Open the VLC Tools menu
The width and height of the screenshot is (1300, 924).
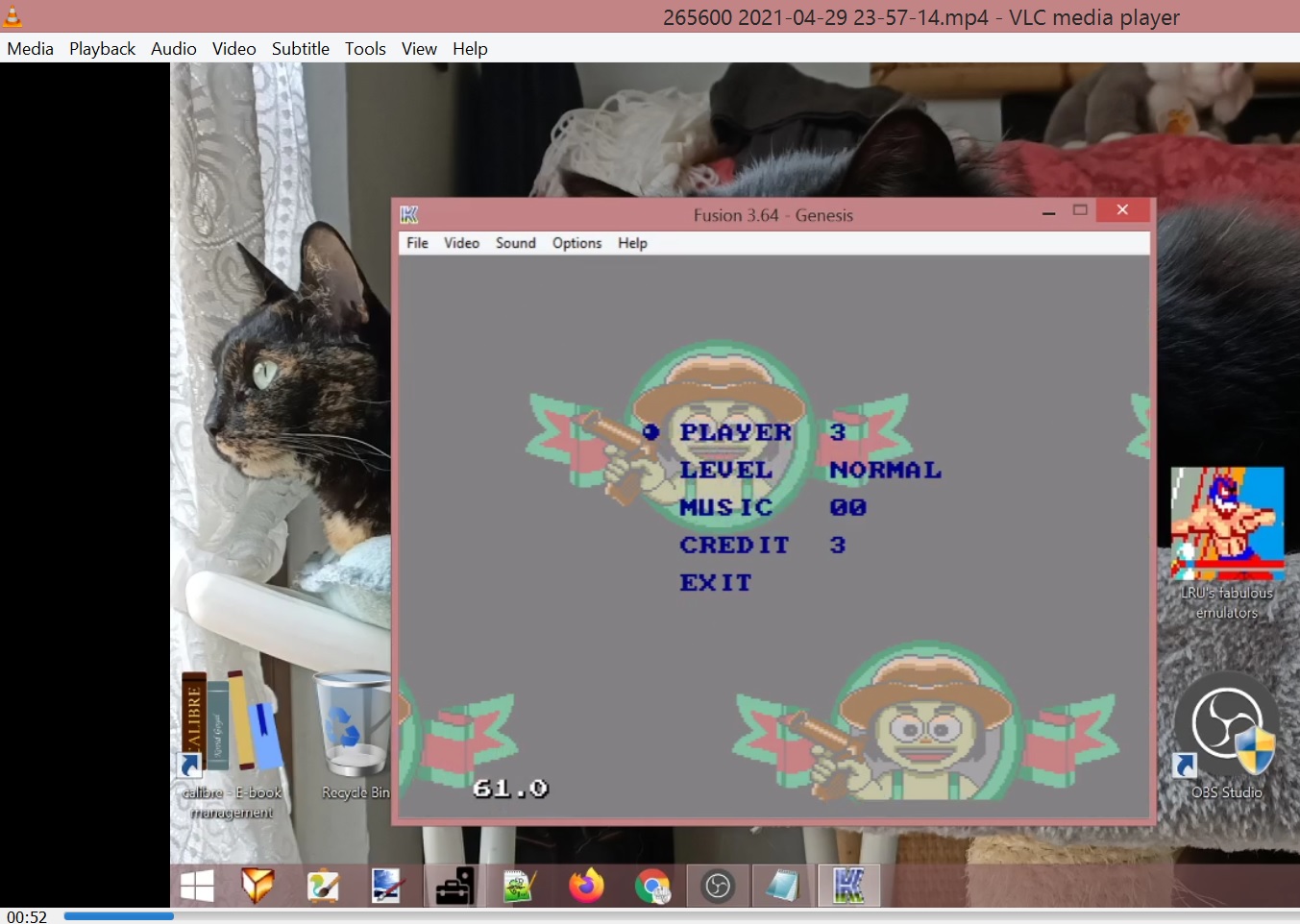coord(365,49)
